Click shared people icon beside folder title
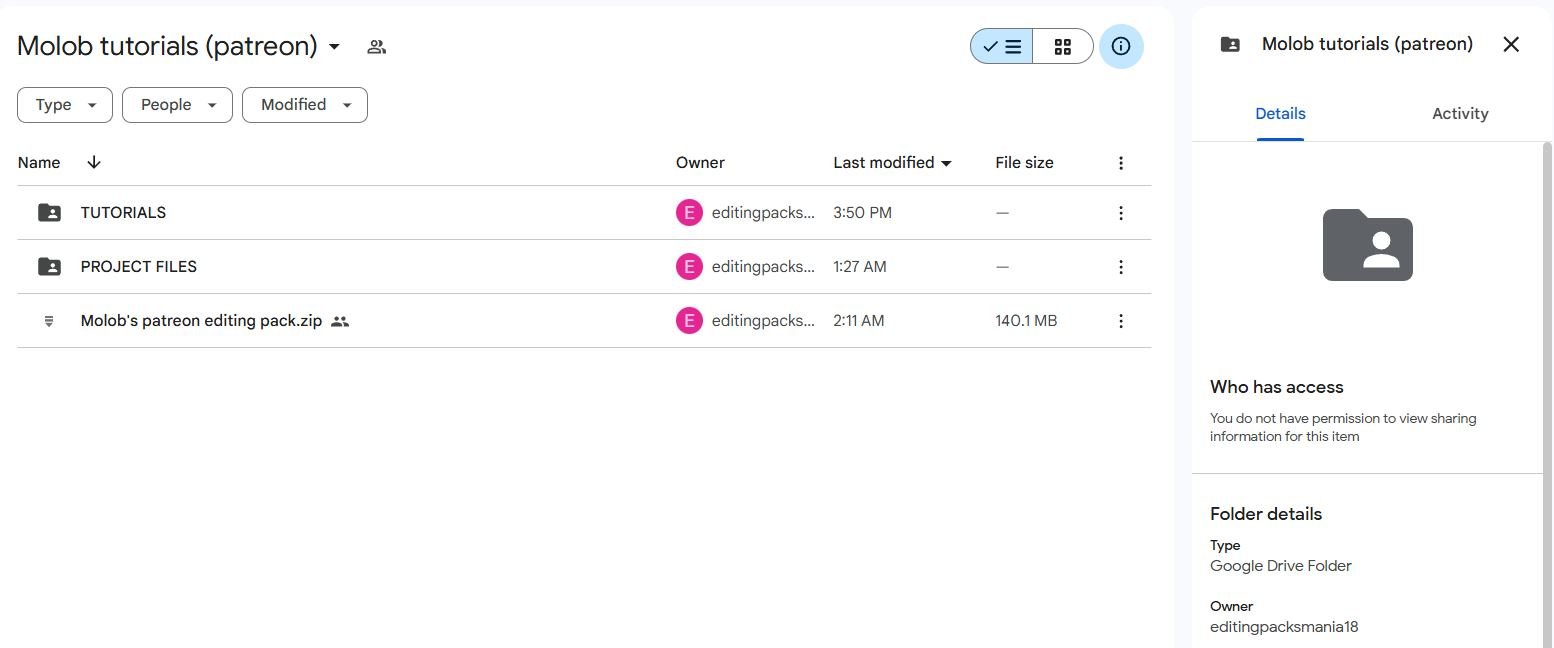Screen dimensions: 1554x648 [376, 47]
